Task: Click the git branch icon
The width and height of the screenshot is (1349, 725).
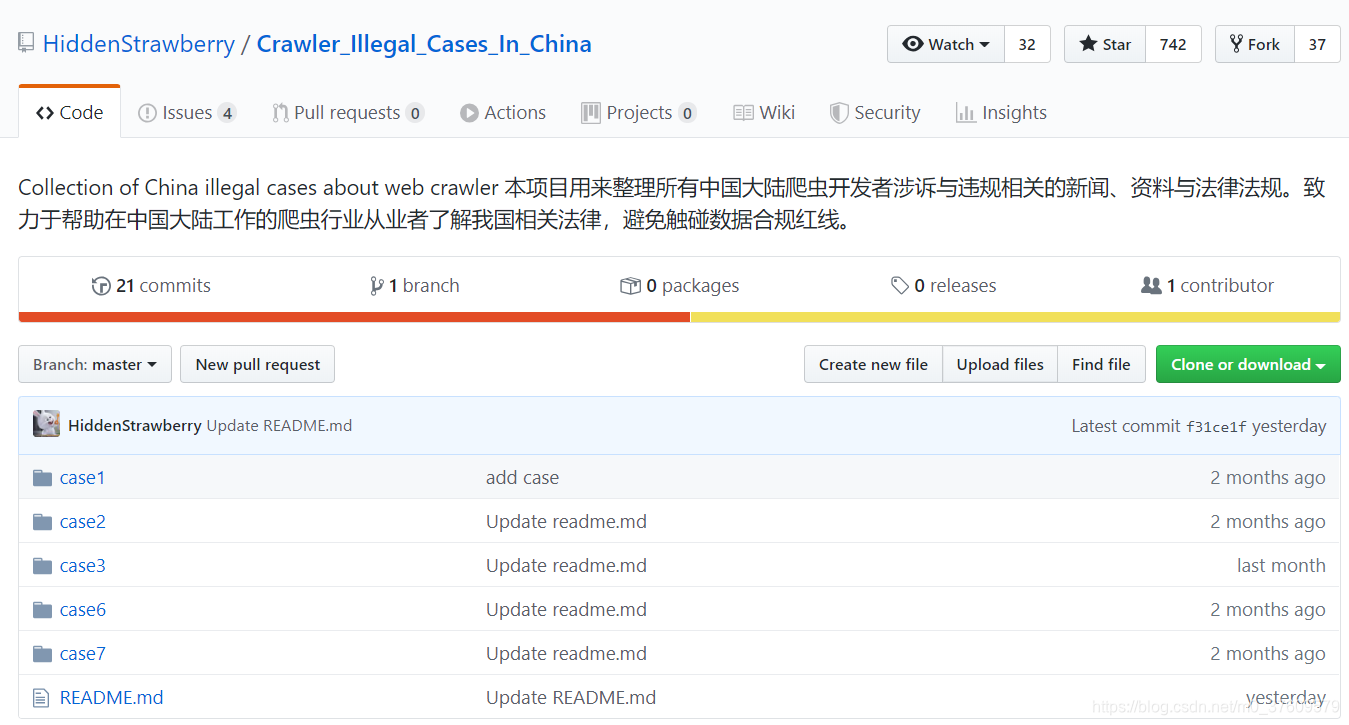Action: (377, 286)
